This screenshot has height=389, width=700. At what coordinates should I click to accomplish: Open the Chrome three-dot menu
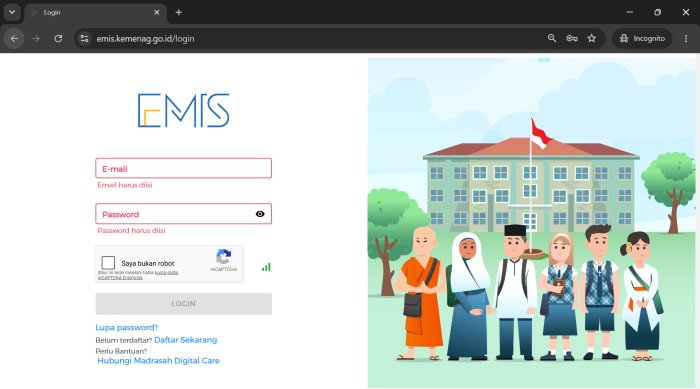[x=686, y=38]
